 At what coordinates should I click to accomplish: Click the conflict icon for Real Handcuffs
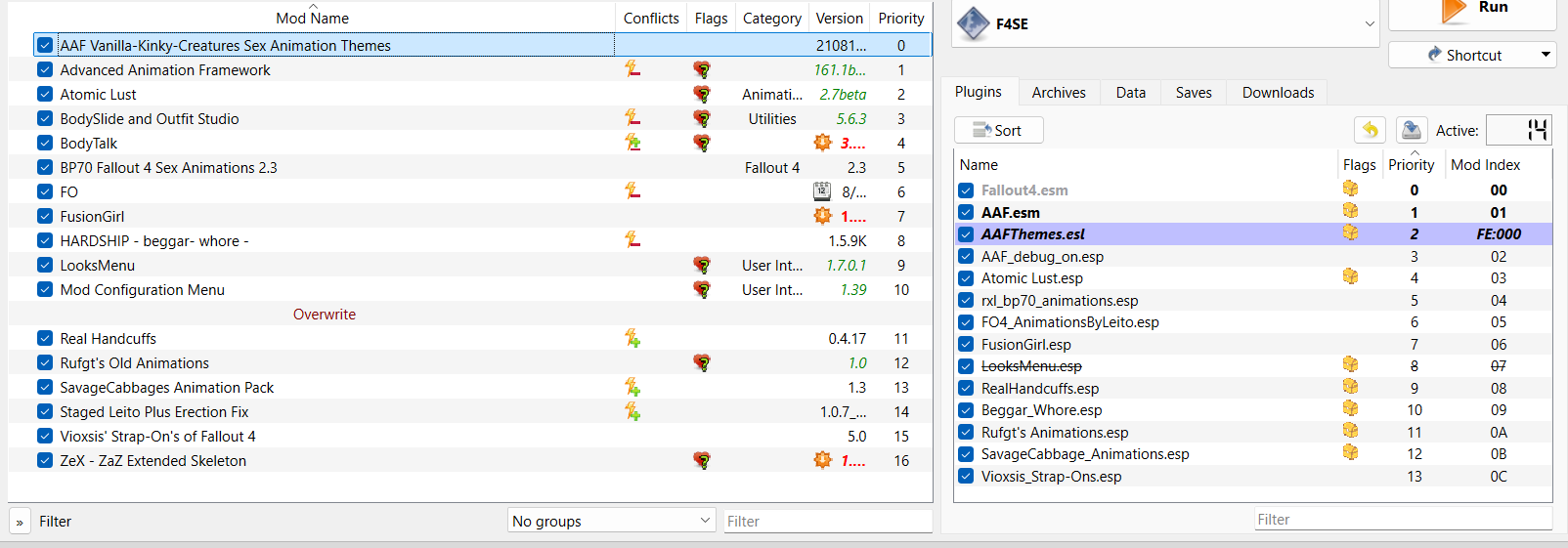pyautogui.click(x=632, y=338)
